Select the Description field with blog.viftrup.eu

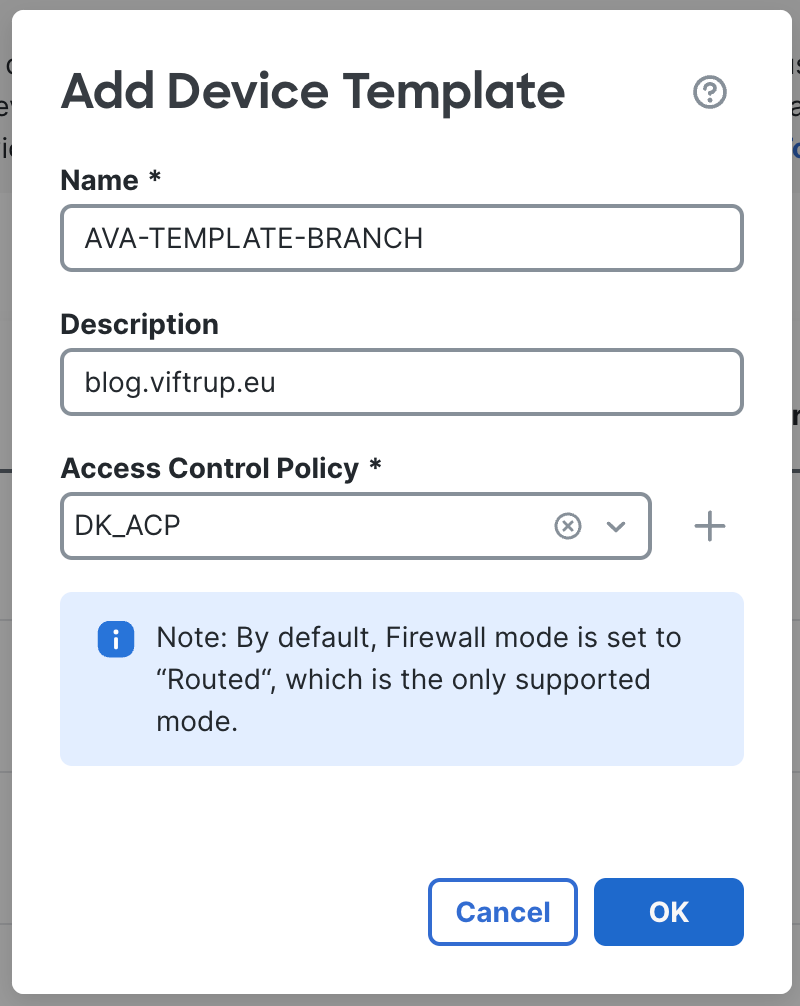[x=400, y=382]
